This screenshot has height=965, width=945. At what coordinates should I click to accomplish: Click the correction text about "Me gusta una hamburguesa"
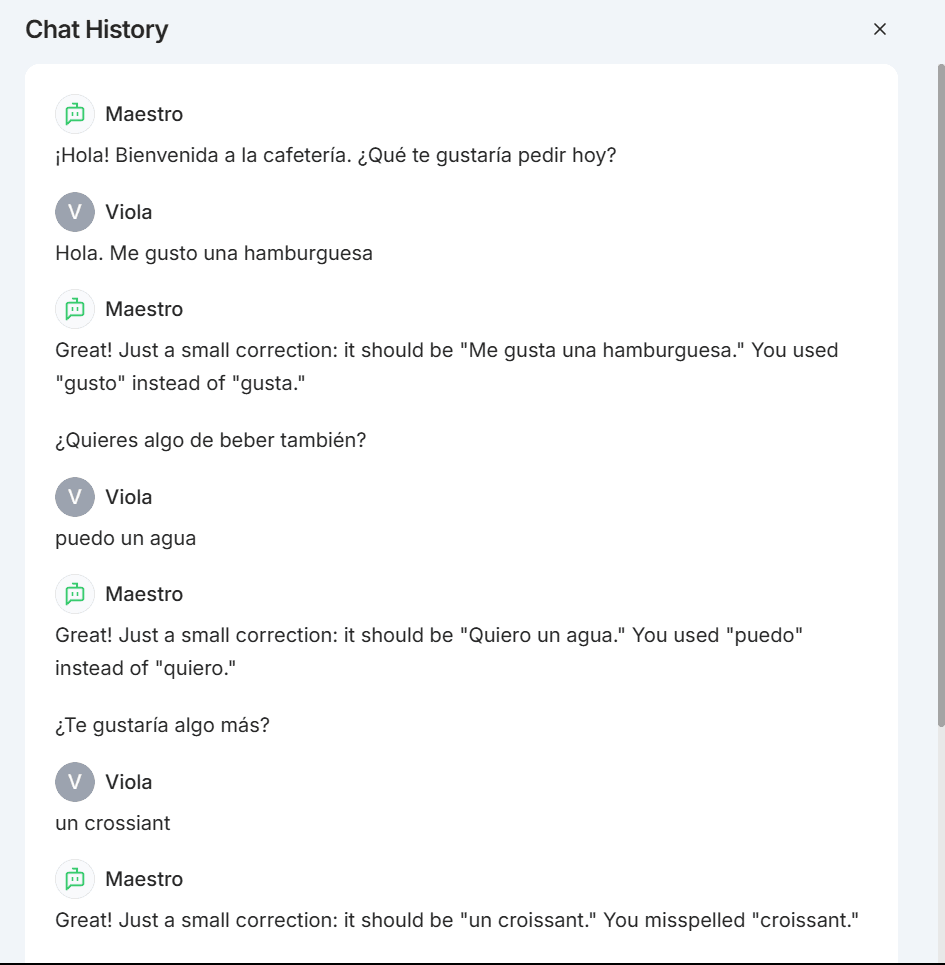tap(447, 367)
